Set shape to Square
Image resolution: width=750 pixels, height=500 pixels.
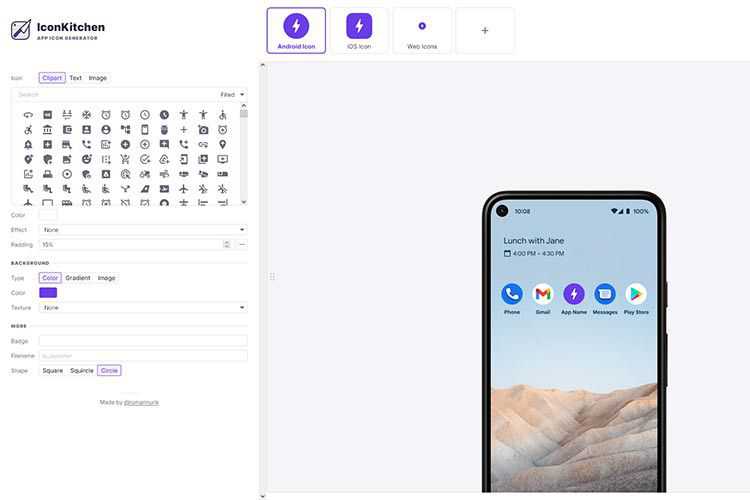point(52,370)
